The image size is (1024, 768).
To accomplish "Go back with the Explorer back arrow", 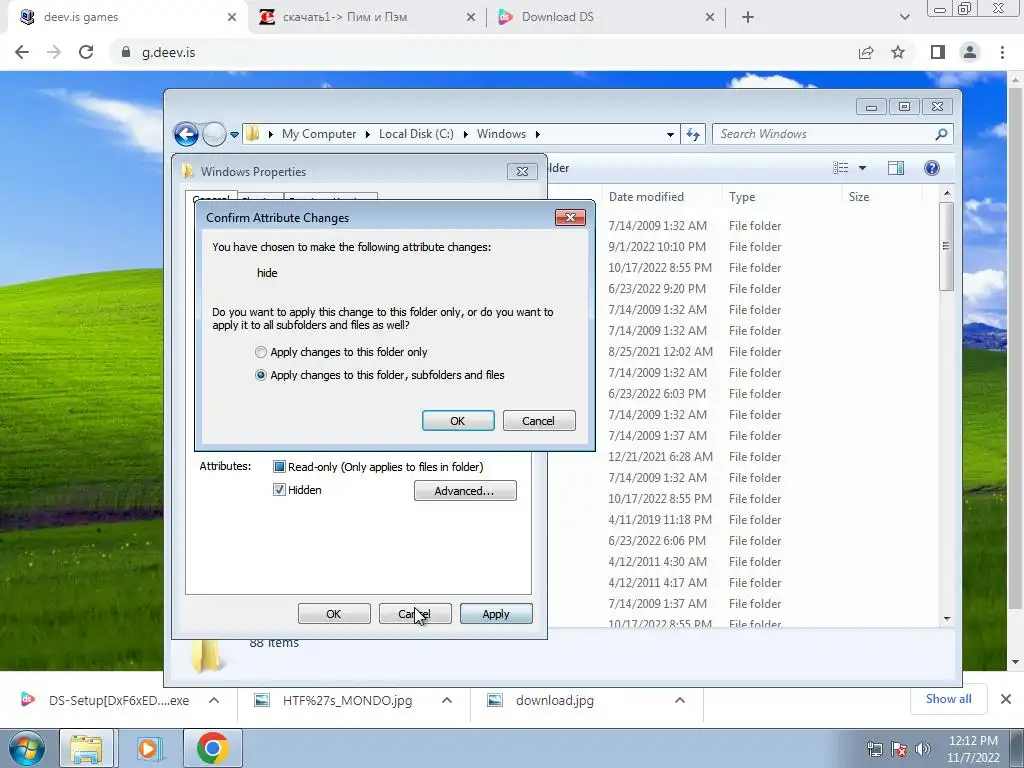I will pyautogui.click(x=186, y=134).
